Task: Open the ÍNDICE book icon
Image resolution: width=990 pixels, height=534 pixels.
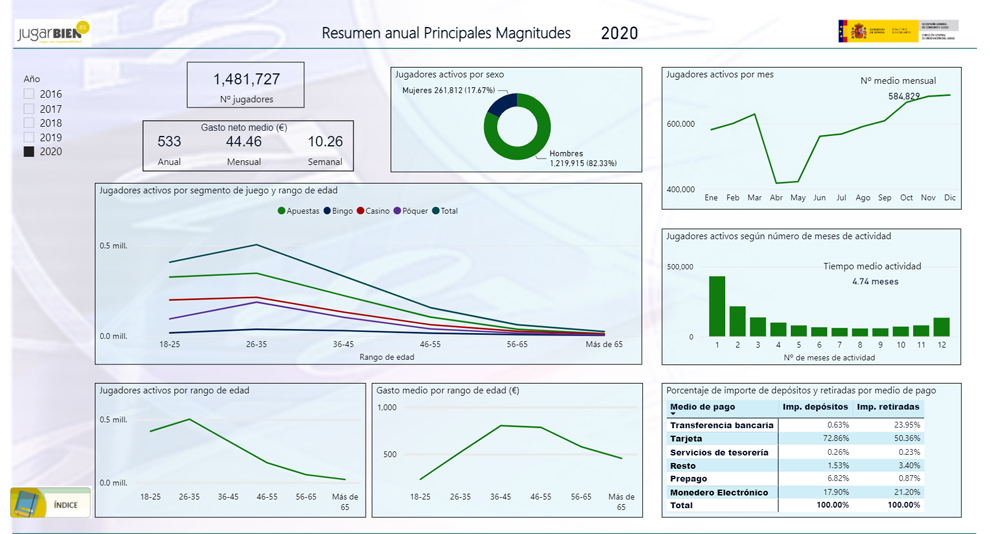Action: click(27, 504)
